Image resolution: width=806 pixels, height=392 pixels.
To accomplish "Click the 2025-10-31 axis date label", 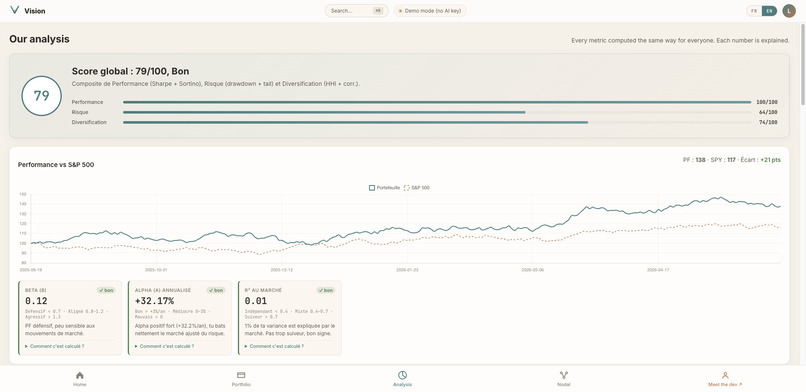I will [157, 270].
